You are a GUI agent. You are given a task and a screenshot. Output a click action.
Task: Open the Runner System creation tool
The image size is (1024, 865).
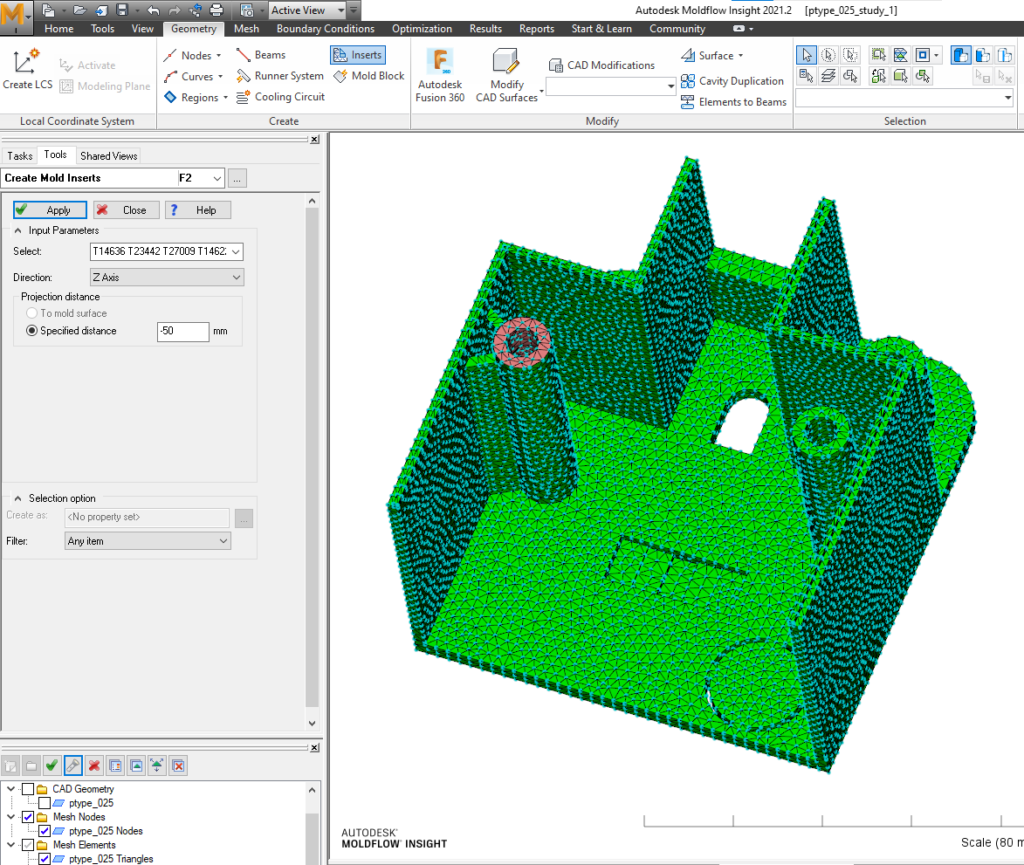pos(288,75)
